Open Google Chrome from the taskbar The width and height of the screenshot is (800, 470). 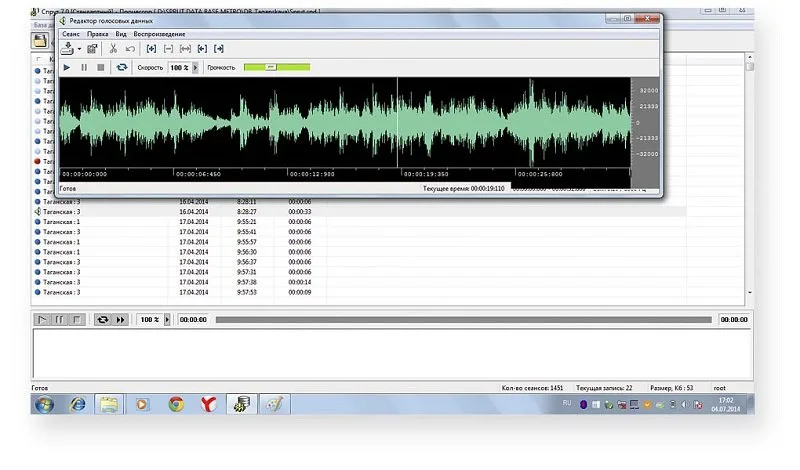tap(176, 404)
